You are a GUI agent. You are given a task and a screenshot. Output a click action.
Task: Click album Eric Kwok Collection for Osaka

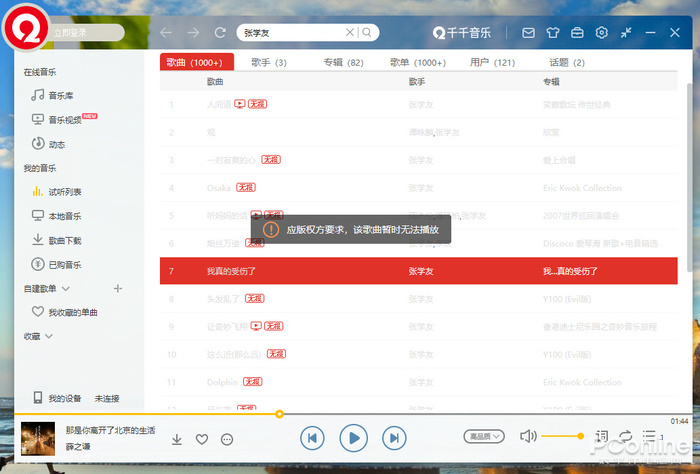point(582,188)
